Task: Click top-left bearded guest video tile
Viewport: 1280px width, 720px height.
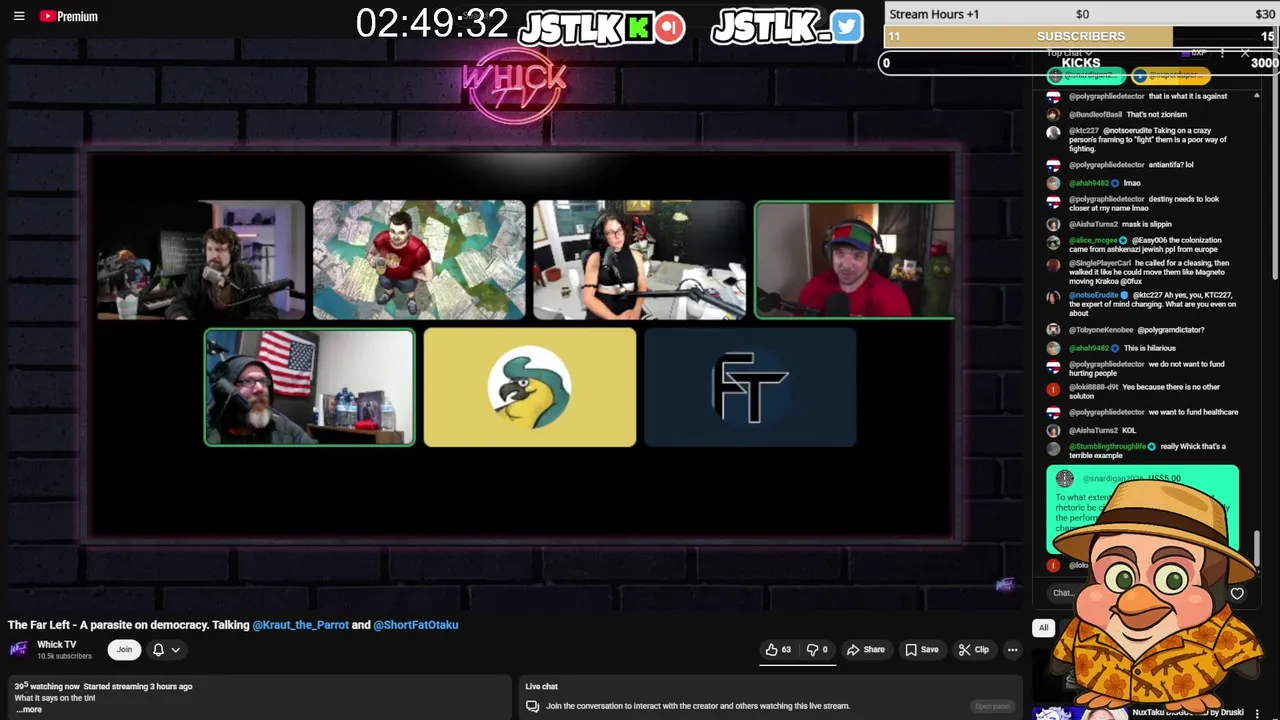Action: [x=201, y=260]
